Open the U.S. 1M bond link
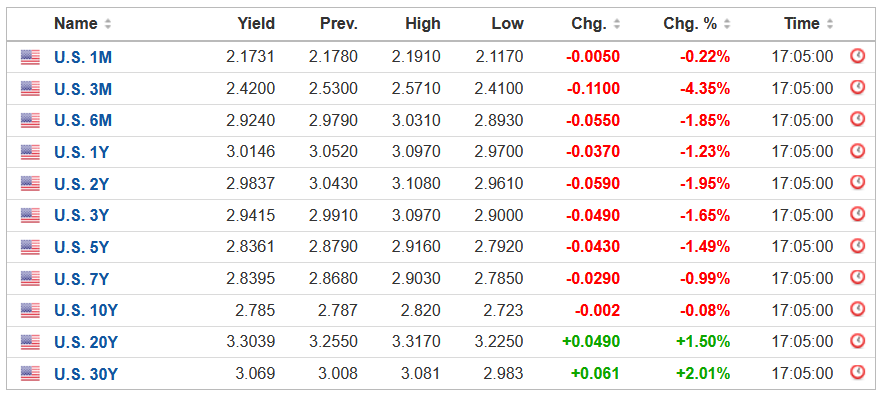This screenshot has height=395, width=883. click(83, 57)
